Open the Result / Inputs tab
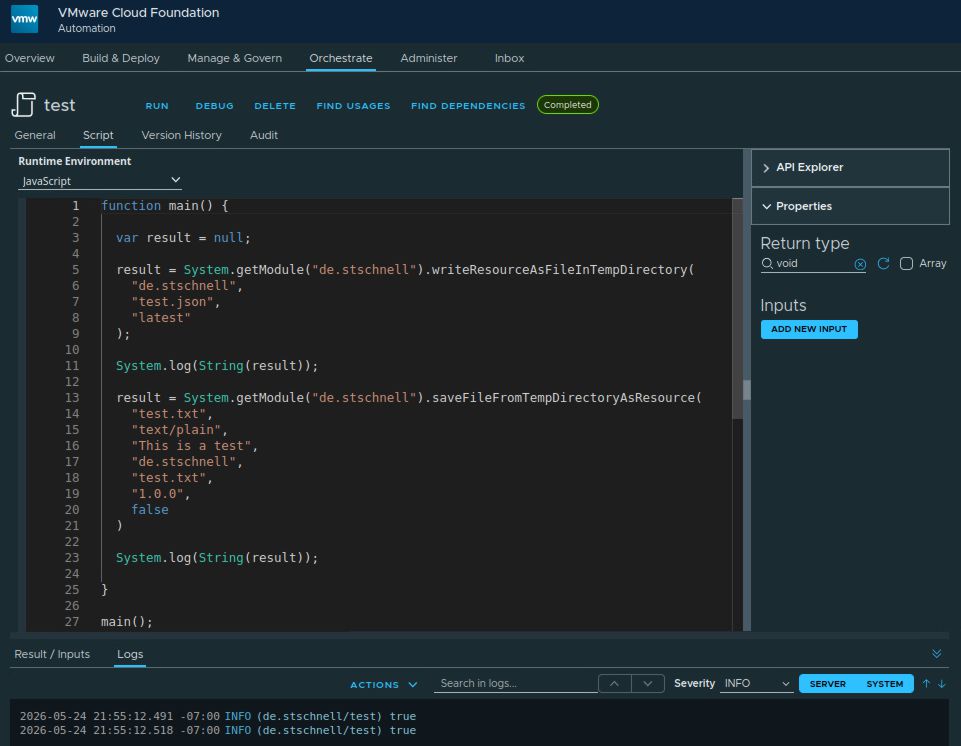The image size is (961, 746). tap(52, 654)
